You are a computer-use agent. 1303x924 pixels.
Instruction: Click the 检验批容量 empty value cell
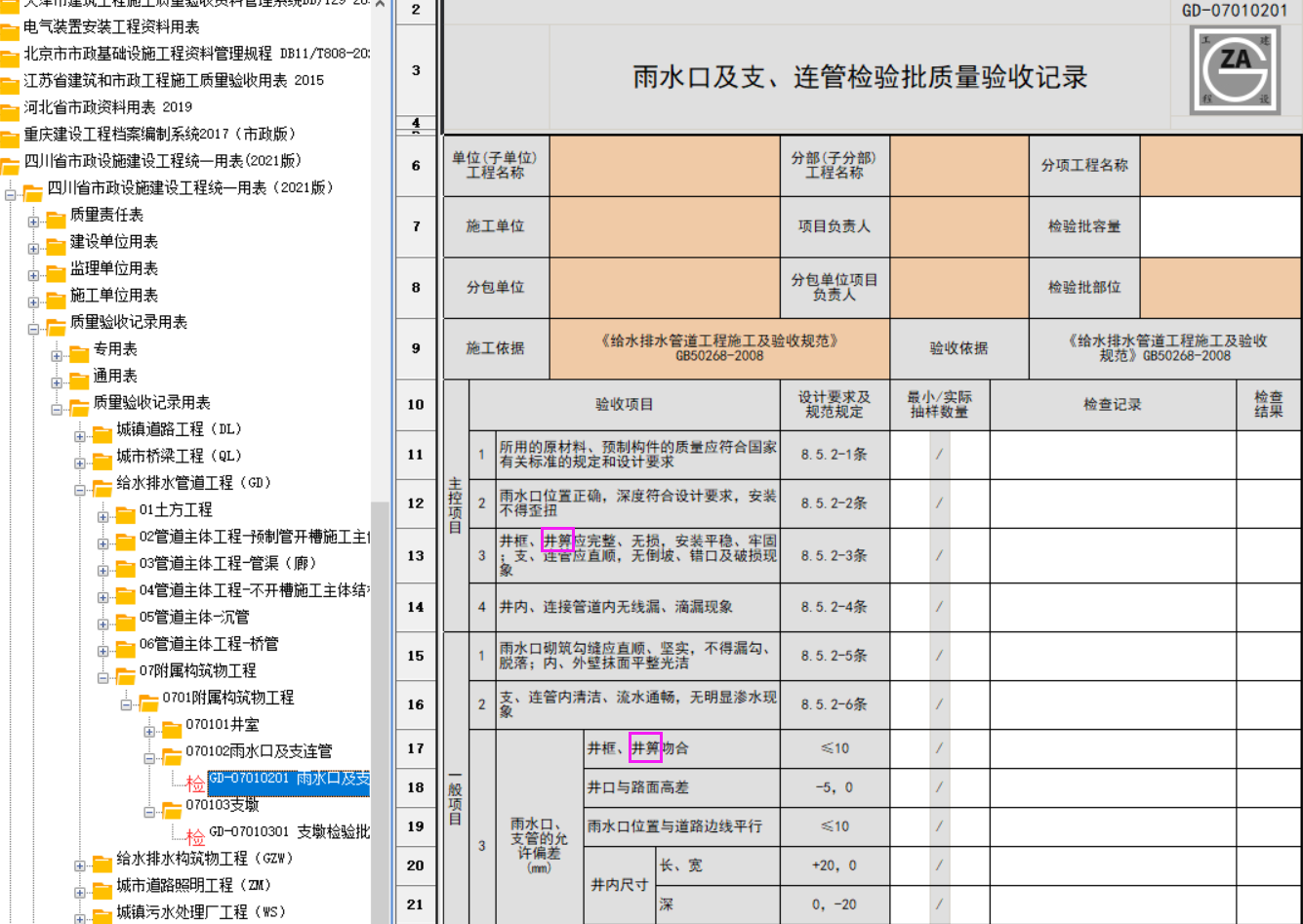click(x=1219, y=226)
